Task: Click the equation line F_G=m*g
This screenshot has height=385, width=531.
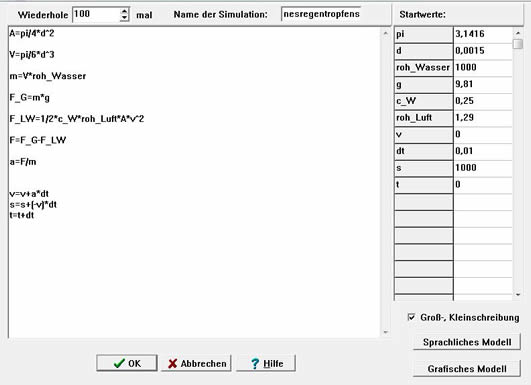Action: (x=29, y=98)
